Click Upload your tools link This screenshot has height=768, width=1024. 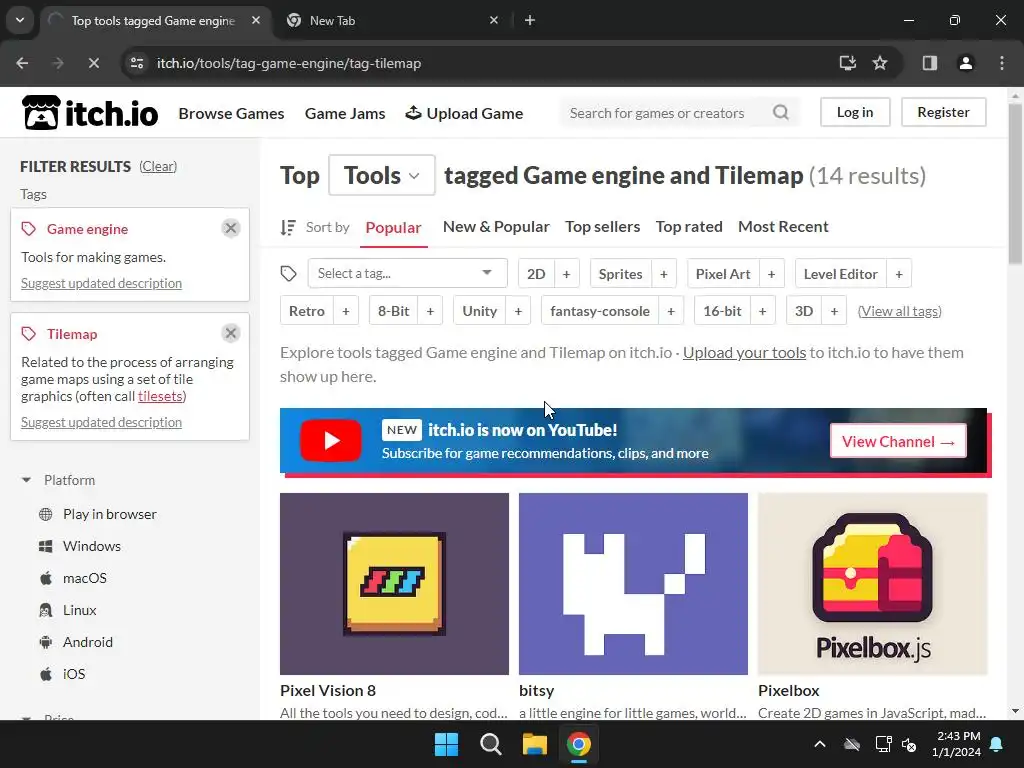point(744,353)
